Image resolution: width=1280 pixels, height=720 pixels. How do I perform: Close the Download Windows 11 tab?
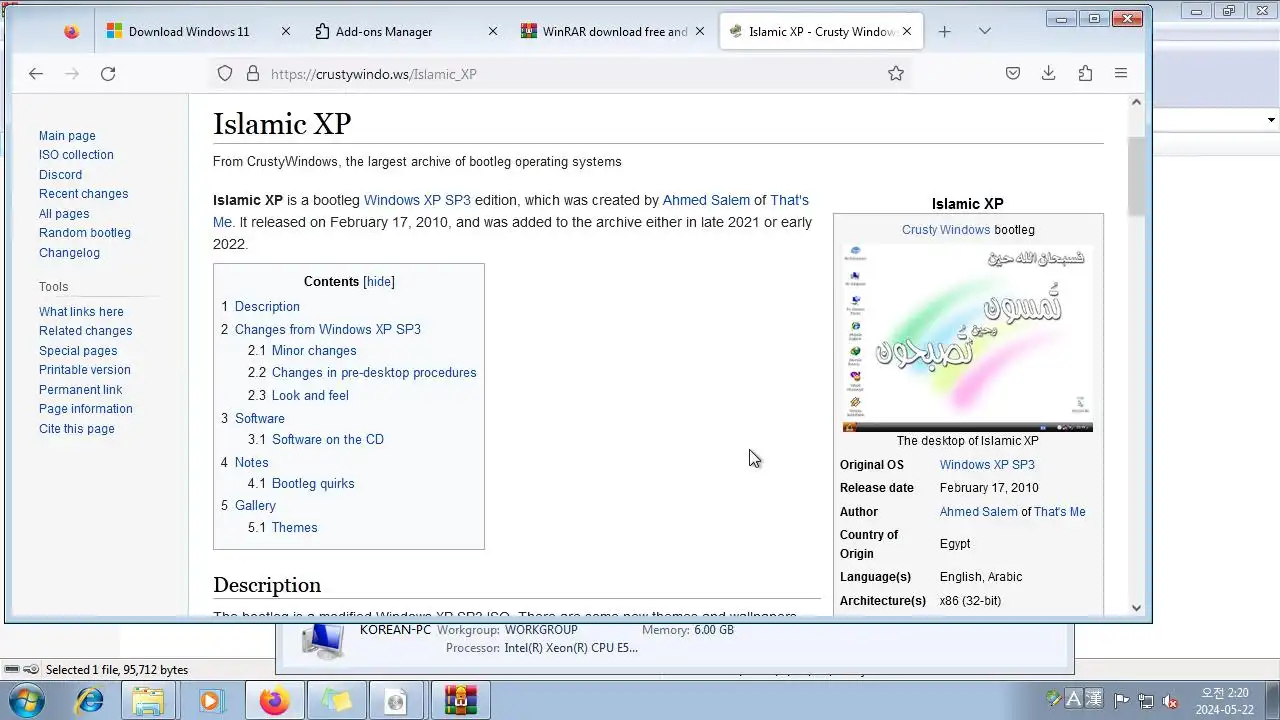pos(286,31)
